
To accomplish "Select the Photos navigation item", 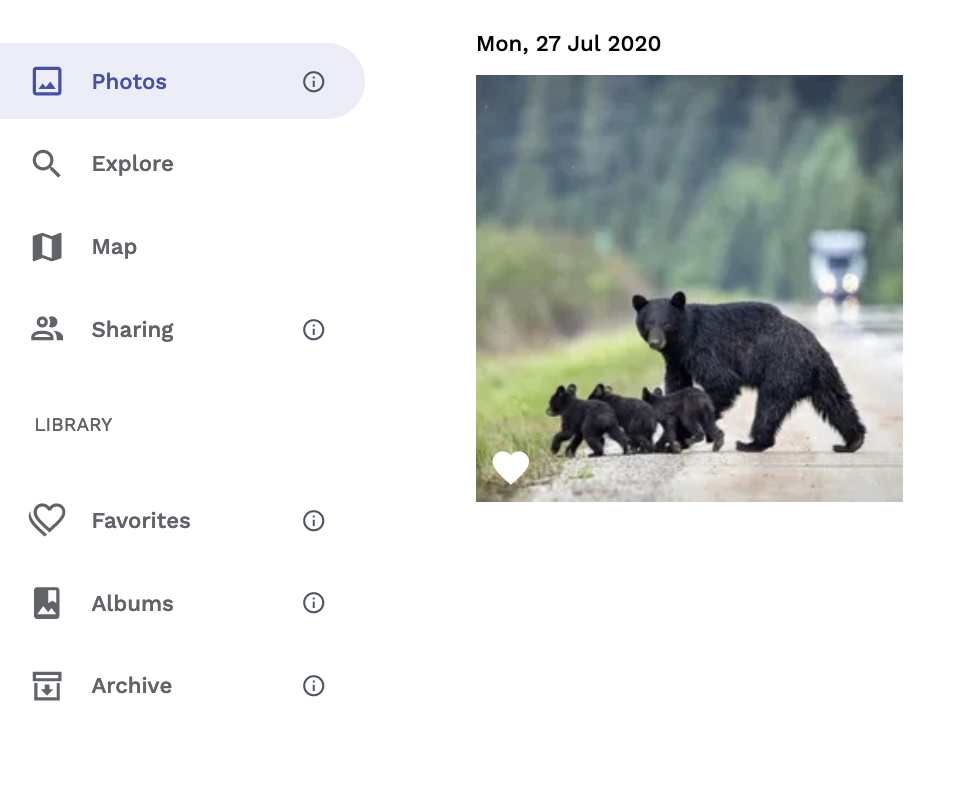I will coord(182,81).
